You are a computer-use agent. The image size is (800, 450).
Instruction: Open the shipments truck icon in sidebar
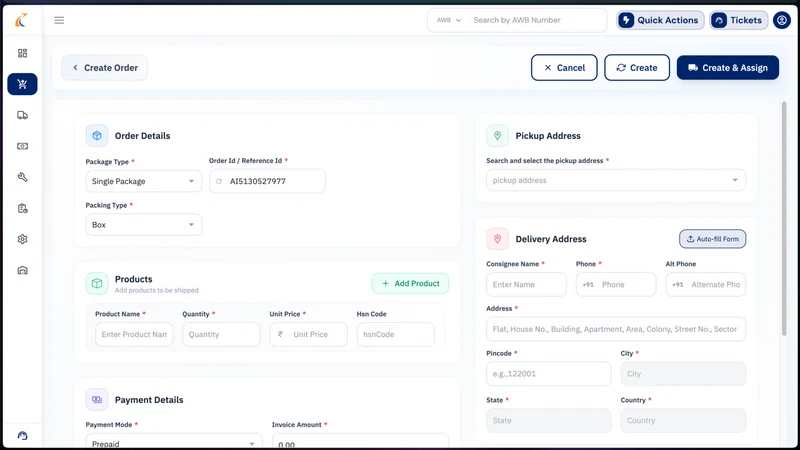coord(22,115)
